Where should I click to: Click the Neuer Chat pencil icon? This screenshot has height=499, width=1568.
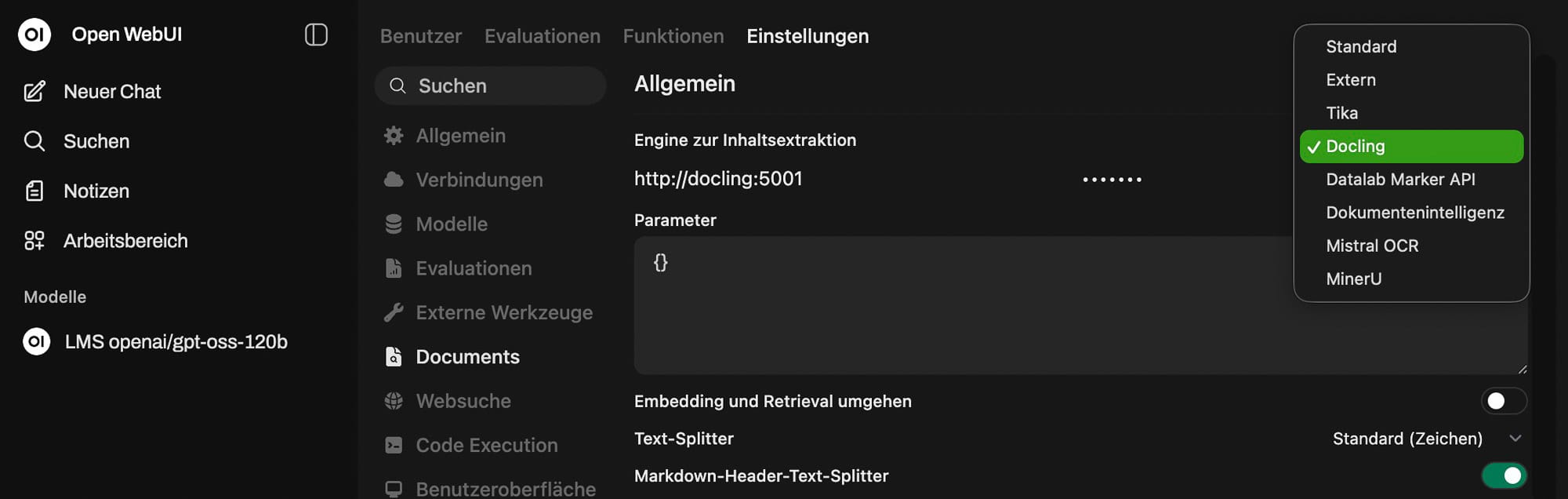[34, 92]
